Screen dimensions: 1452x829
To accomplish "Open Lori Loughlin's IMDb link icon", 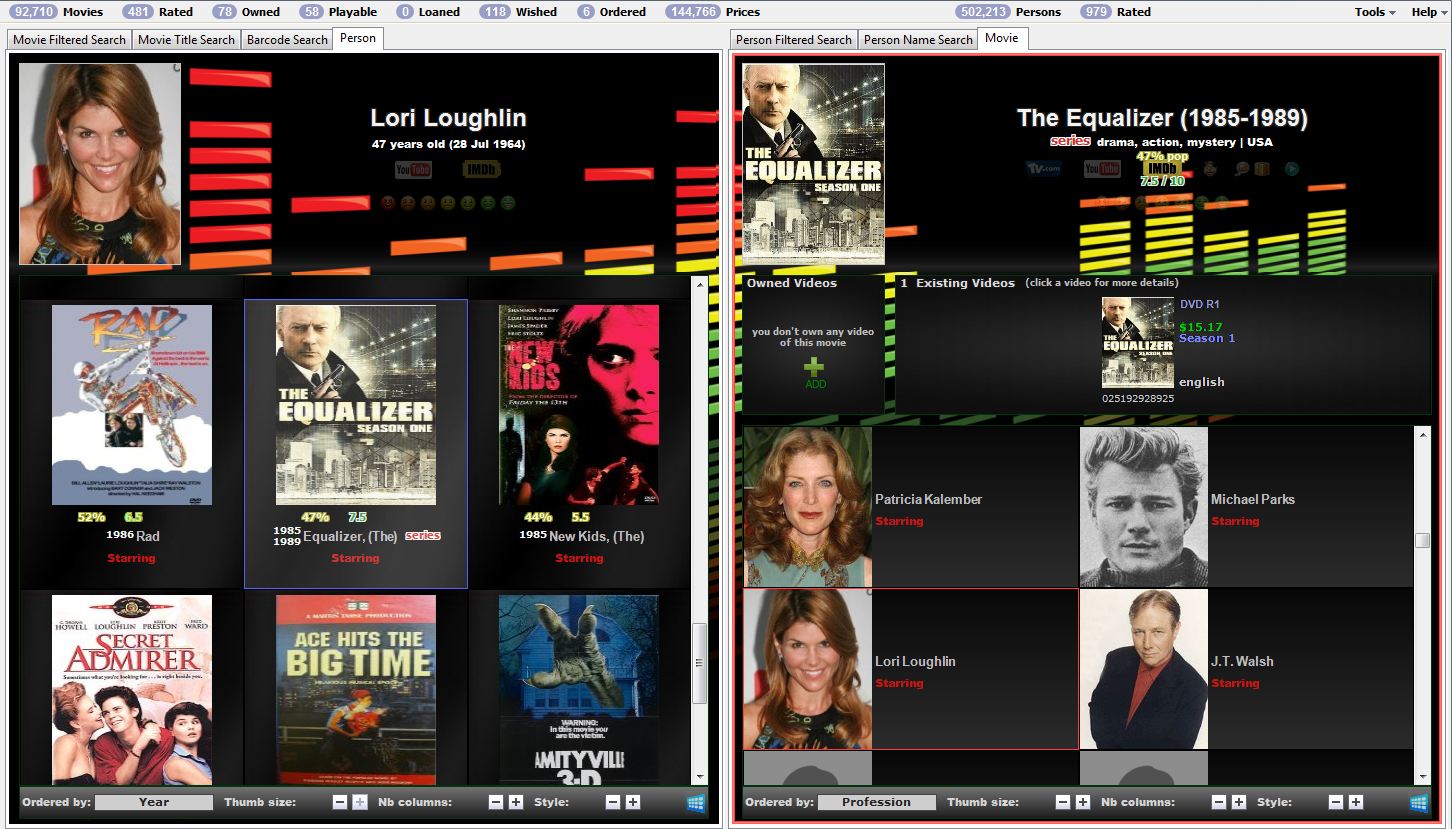I will click(x=482, y=170).
